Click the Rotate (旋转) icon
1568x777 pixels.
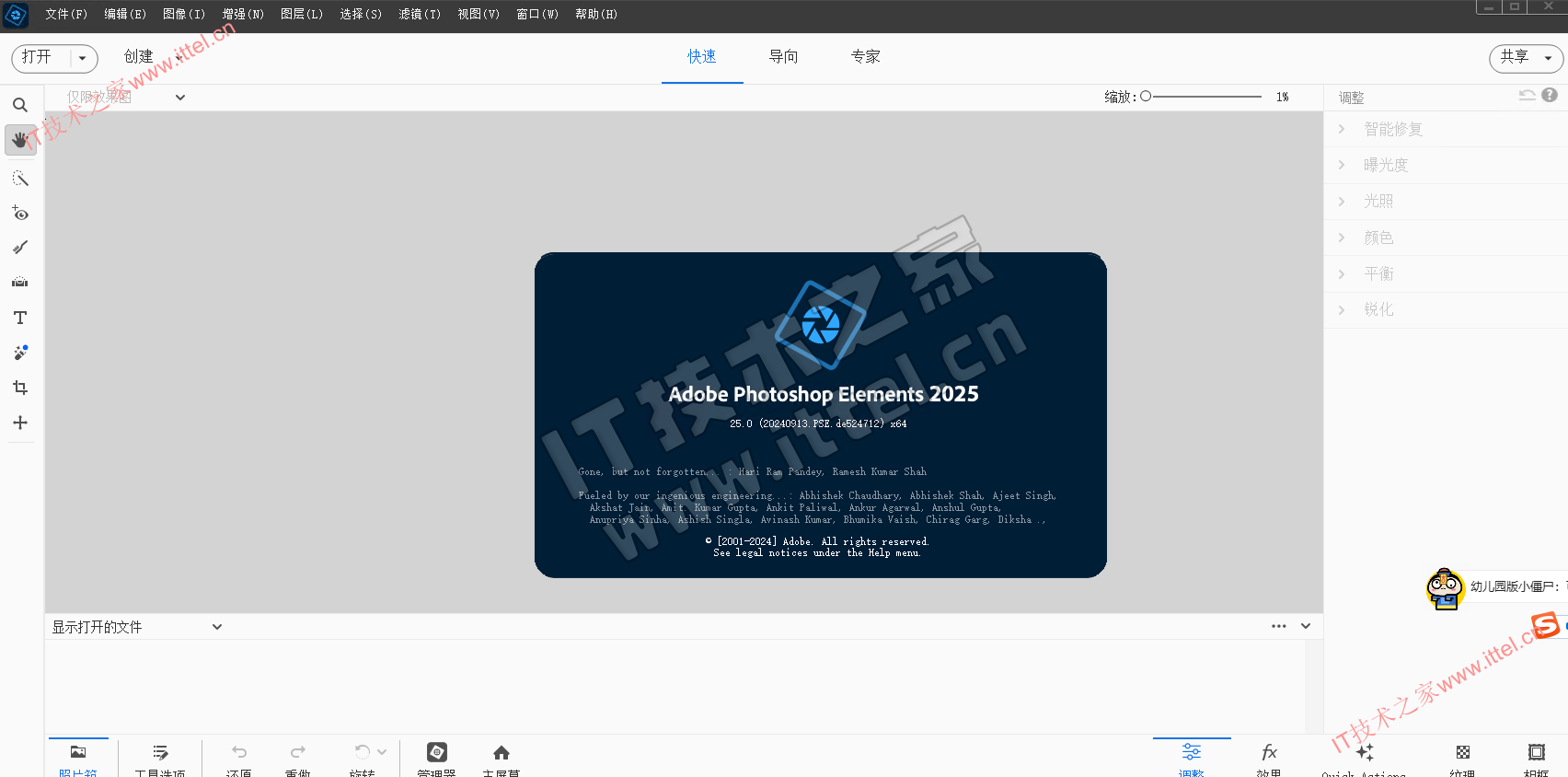[x=362, y=752]
